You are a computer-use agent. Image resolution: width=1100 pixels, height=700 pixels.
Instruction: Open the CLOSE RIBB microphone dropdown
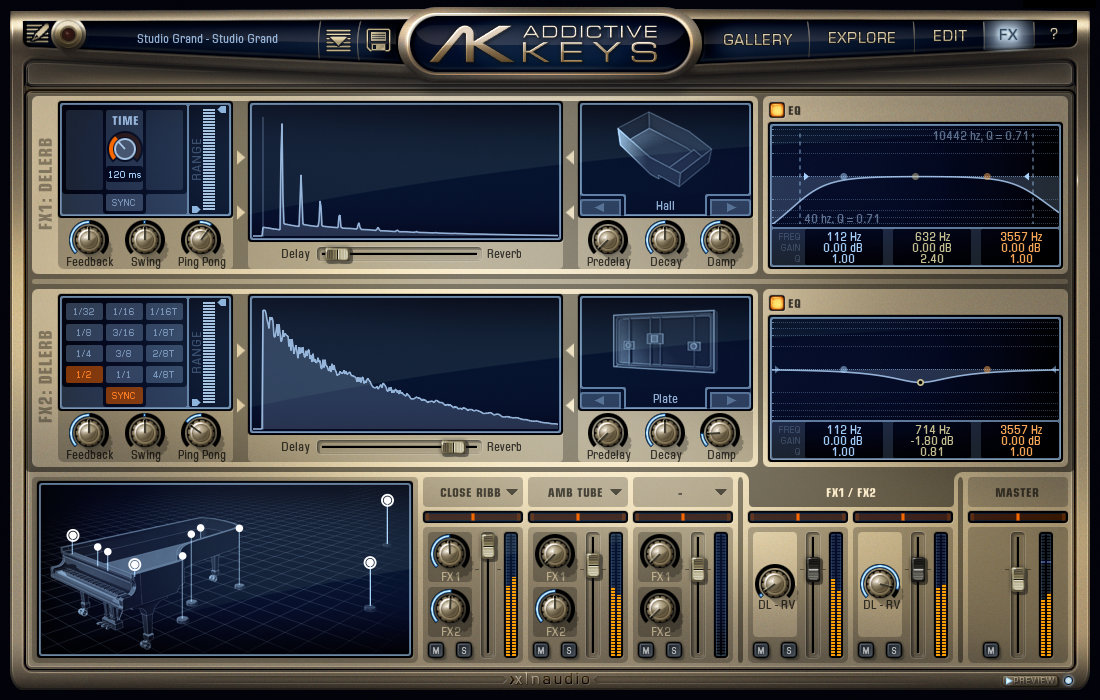(472, 491)
